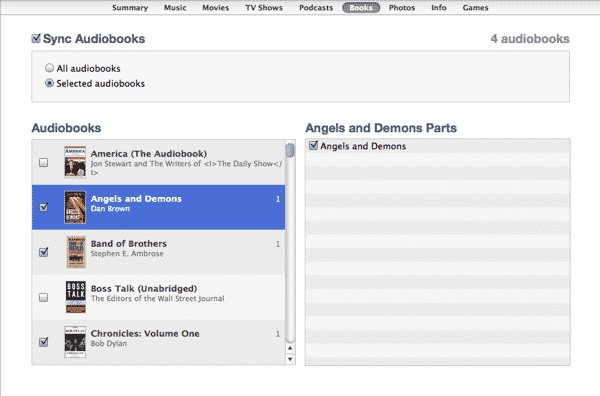Click the Angels and Demons label in the Parts list
The width and height of the screenshot is (600, 396).
click(x=363, y=146)
